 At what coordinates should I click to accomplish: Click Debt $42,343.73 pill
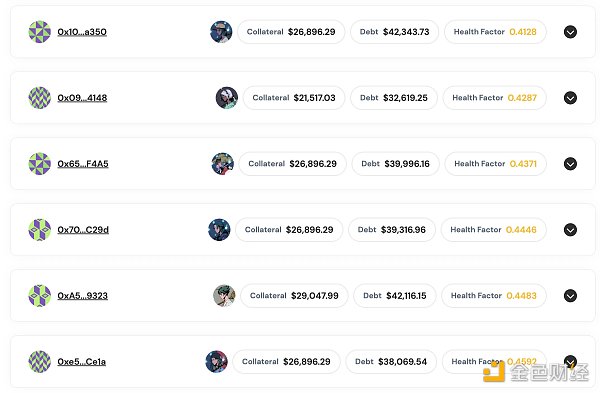(395, 32)
